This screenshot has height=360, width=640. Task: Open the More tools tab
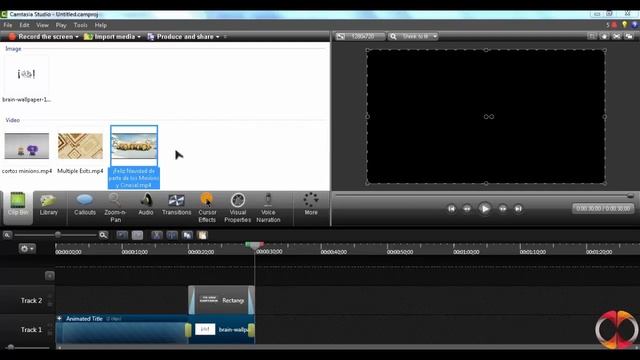click(311, 204)
